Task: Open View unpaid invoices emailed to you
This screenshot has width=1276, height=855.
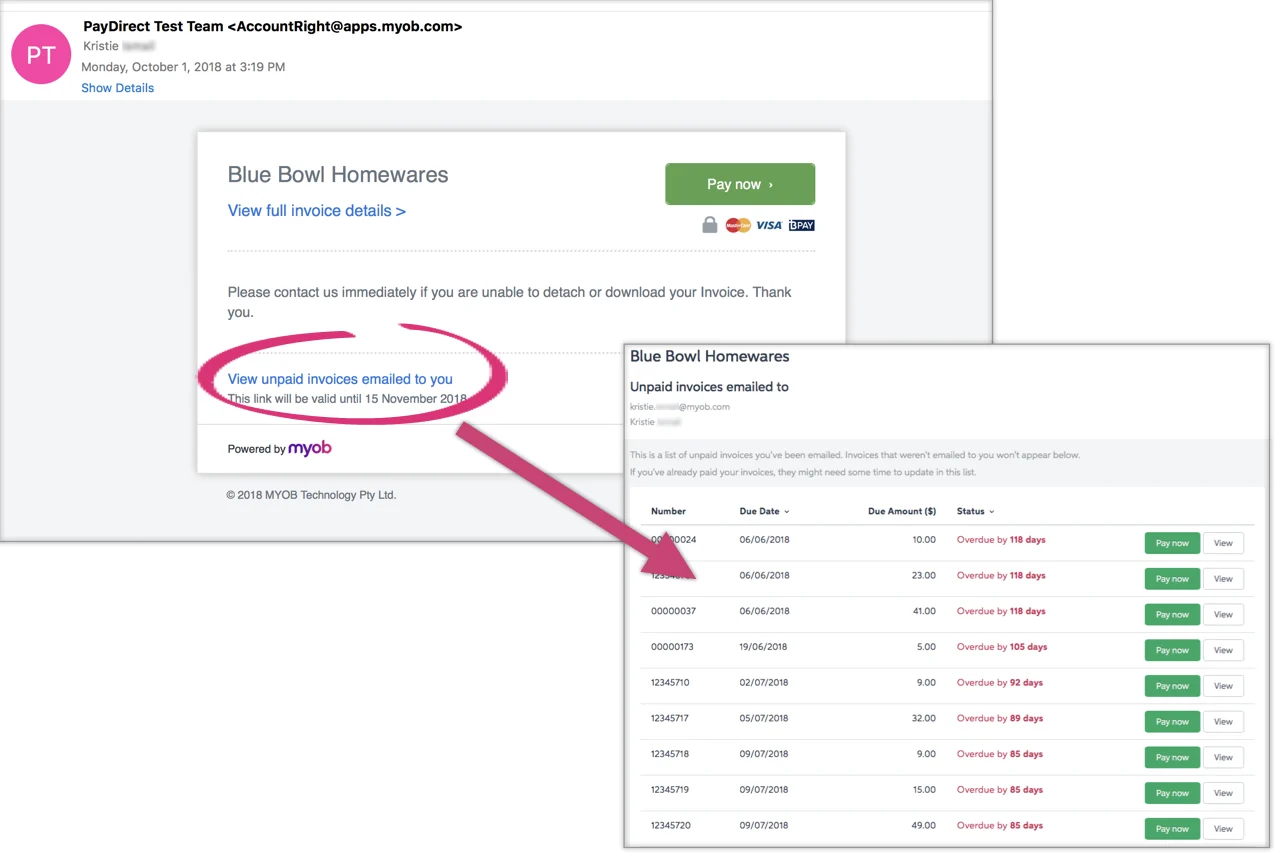Action: pos(340,379)
